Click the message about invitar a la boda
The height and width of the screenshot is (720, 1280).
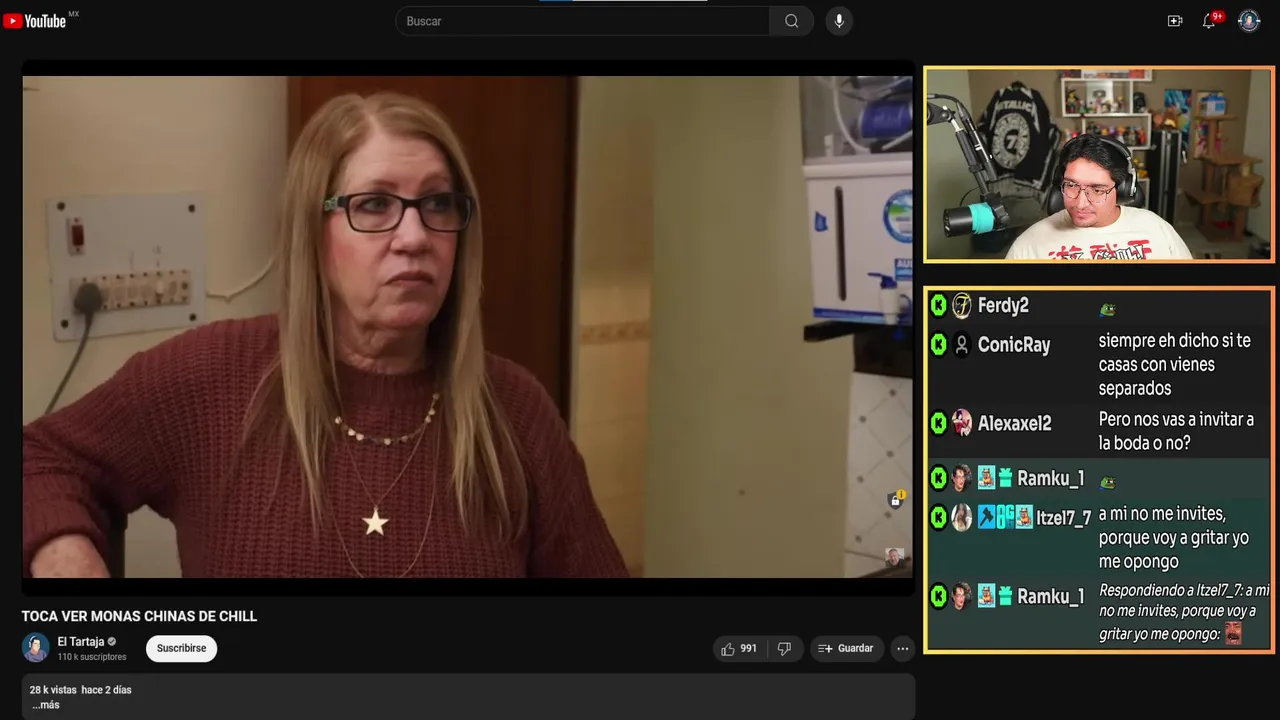point(1176,431)
